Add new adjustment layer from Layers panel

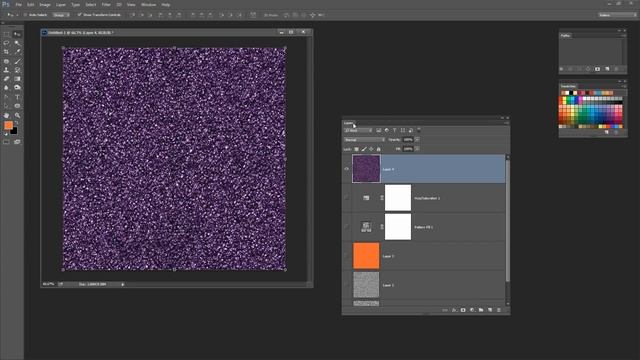(x=472, y=310)
